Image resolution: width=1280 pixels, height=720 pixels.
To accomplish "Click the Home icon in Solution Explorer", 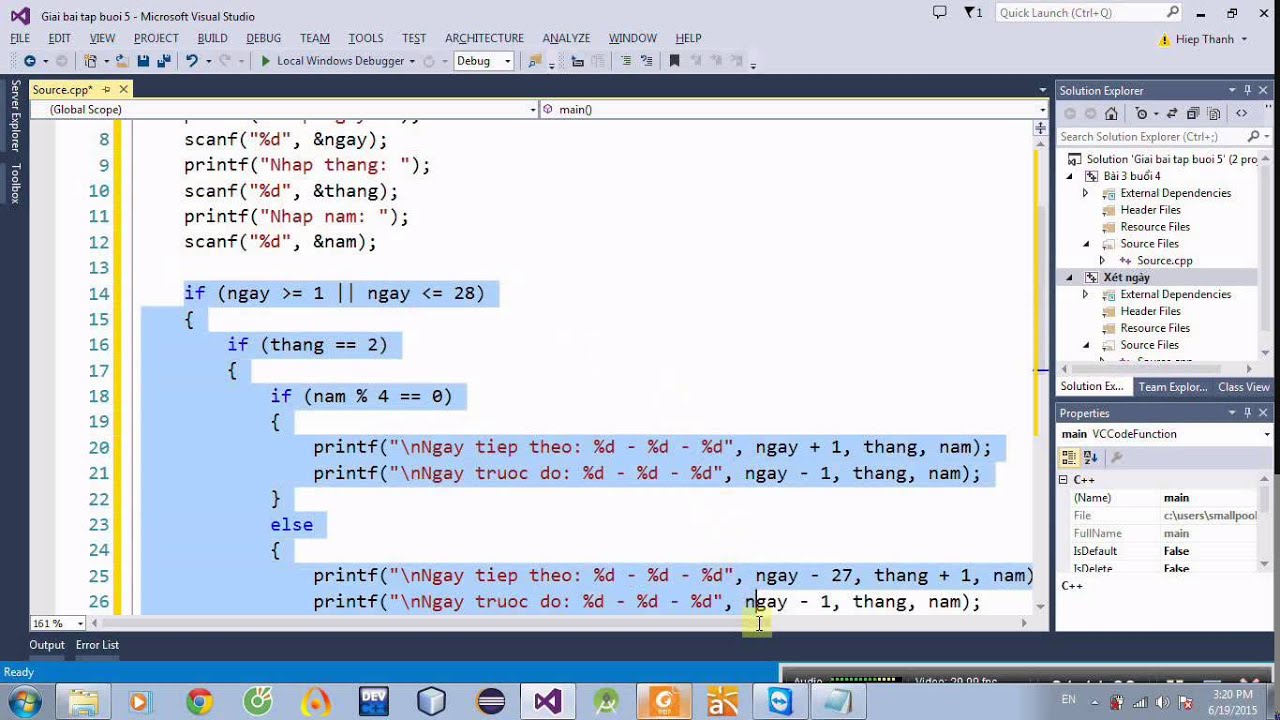I will (x=1111, y=113).
